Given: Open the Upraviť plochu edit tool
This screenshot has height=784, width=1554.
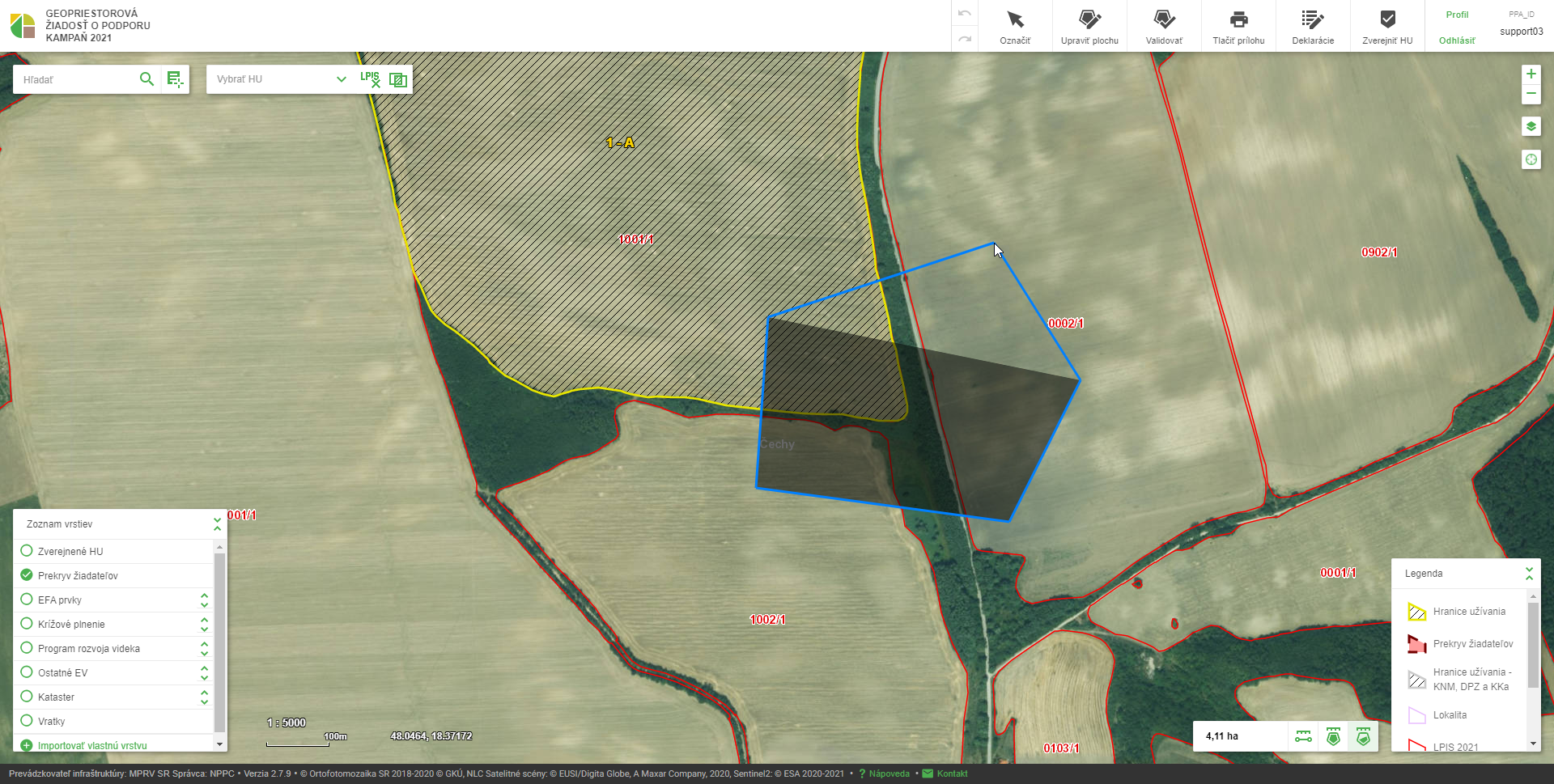Looking at the screenshot, I should point(1089,27).
